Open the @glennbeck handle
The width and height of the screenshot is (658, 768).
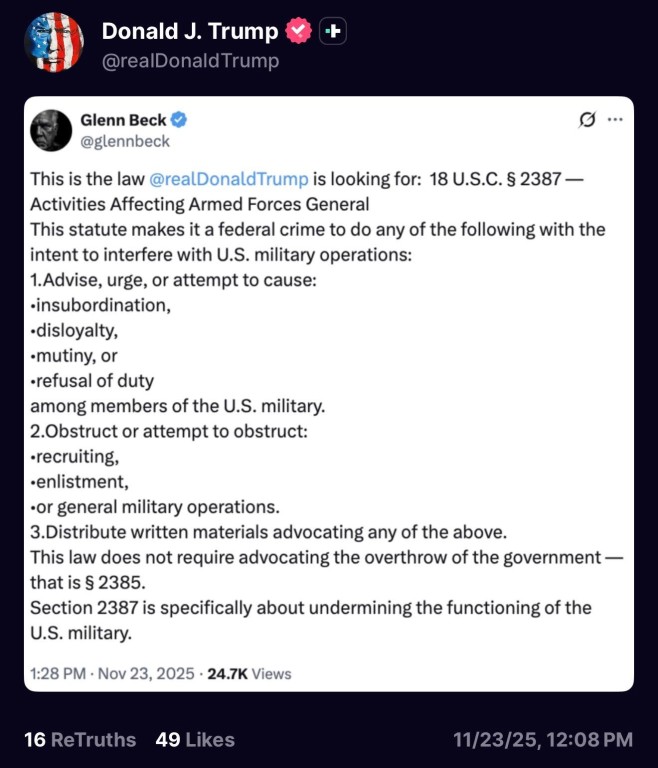click(125, 141)
